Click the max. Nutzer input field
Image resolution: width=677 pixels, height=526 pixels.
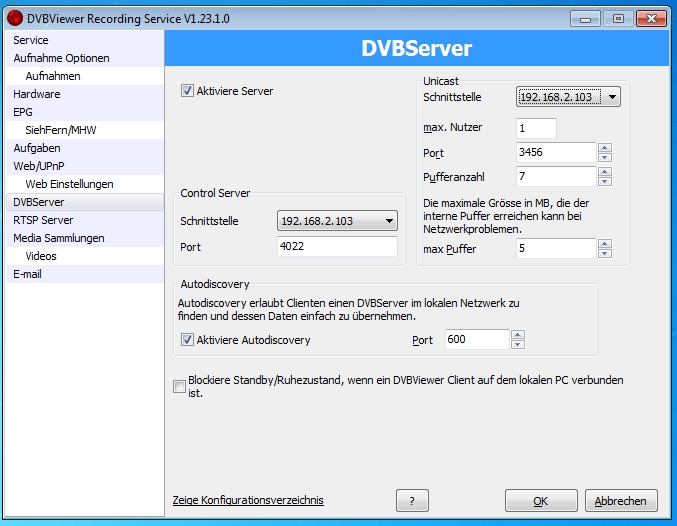(x=536, y=128)
